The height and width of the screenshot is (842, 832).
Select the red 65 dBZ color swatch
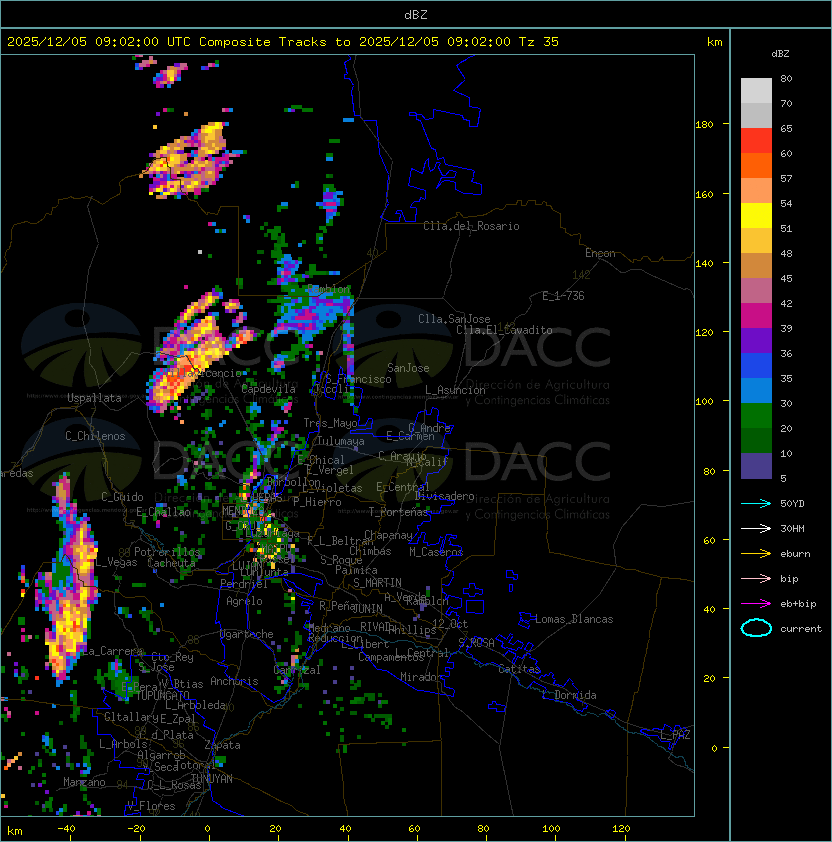click(x=756, y=141)
